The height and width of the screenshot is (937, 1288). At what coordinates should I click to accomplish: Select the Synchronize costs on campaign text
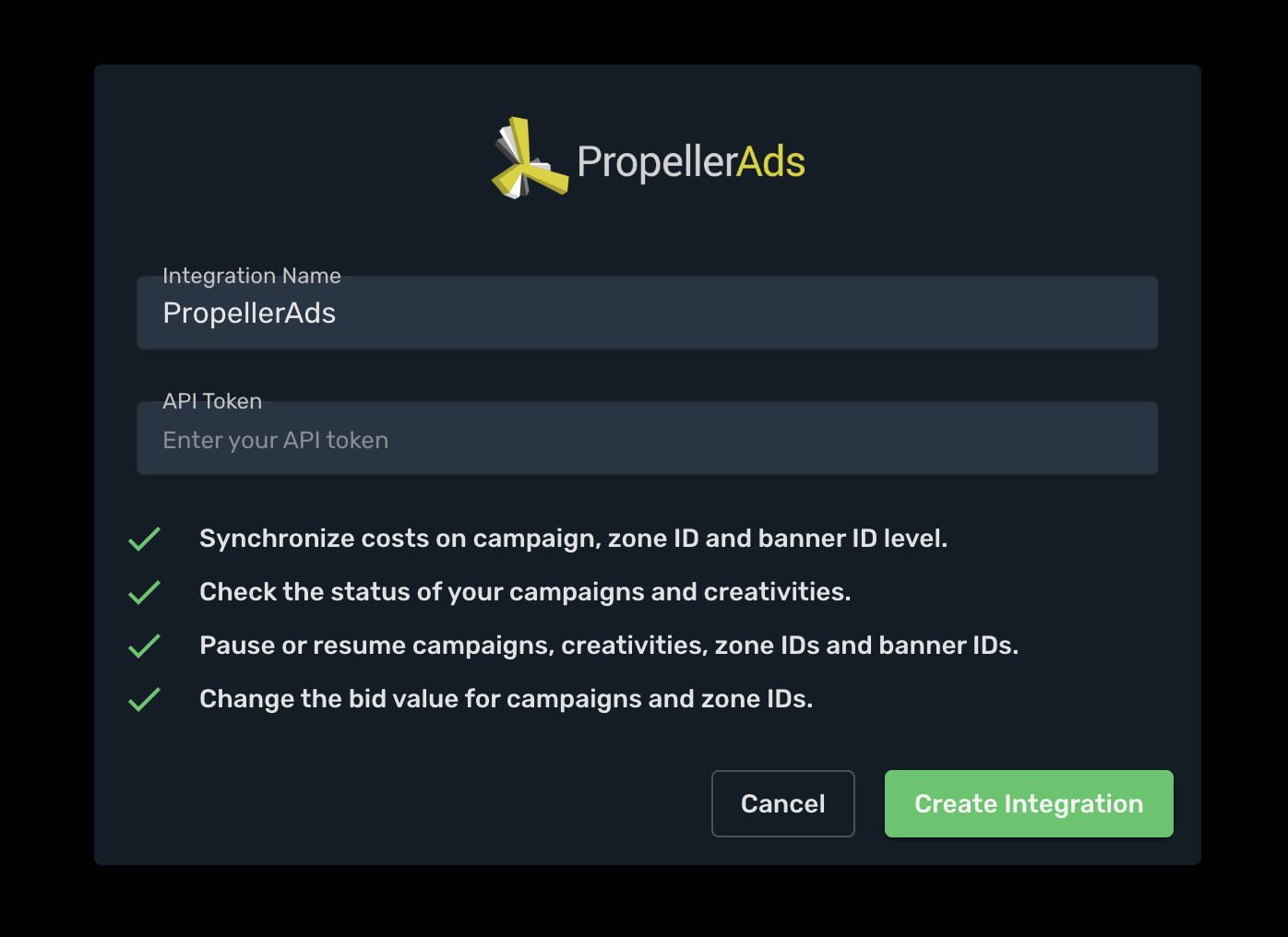pyautogui.click(x=574, y=539)
